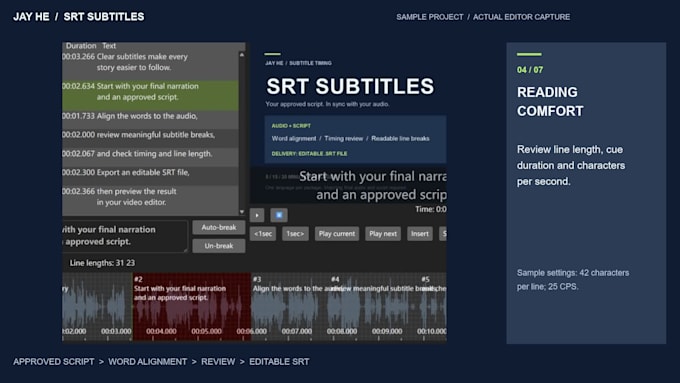Click the 00:04.000 timeline tick
The width and height of the screenshot is (680, 383).
[x=161, y=331]
